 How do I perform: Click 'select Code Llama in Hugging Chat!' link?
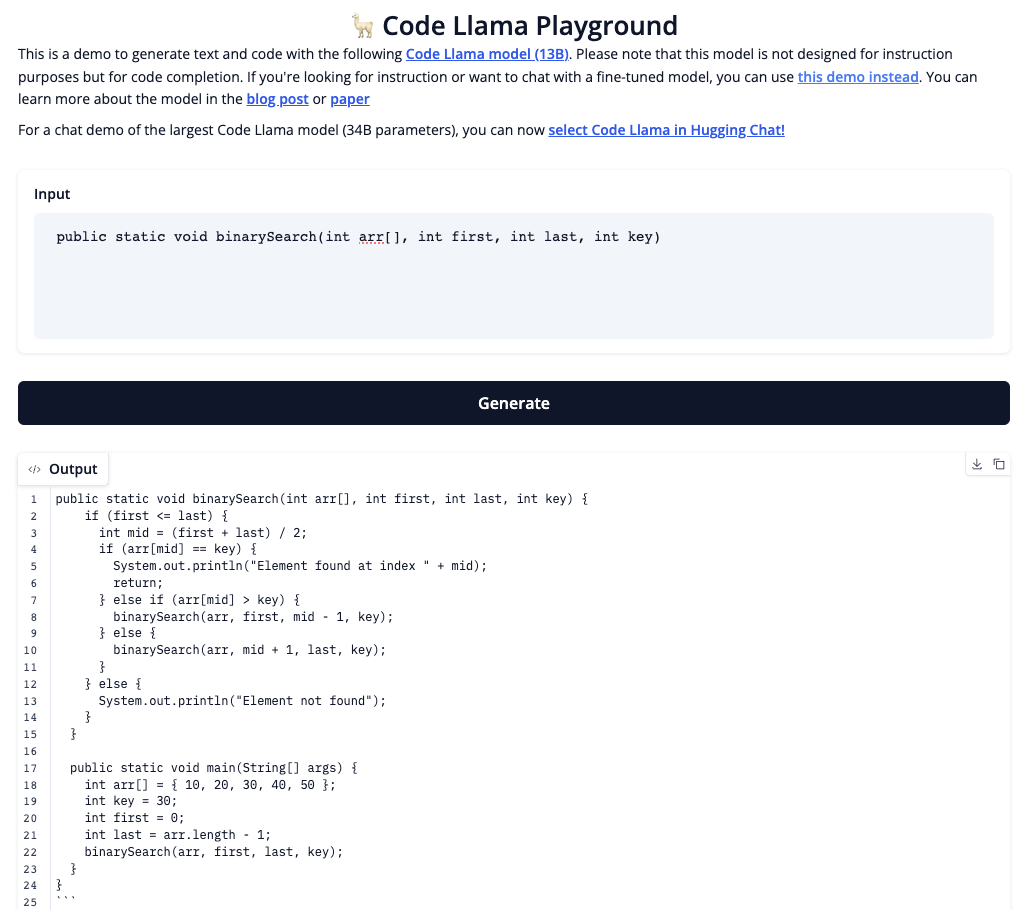(x=666, y=129)
